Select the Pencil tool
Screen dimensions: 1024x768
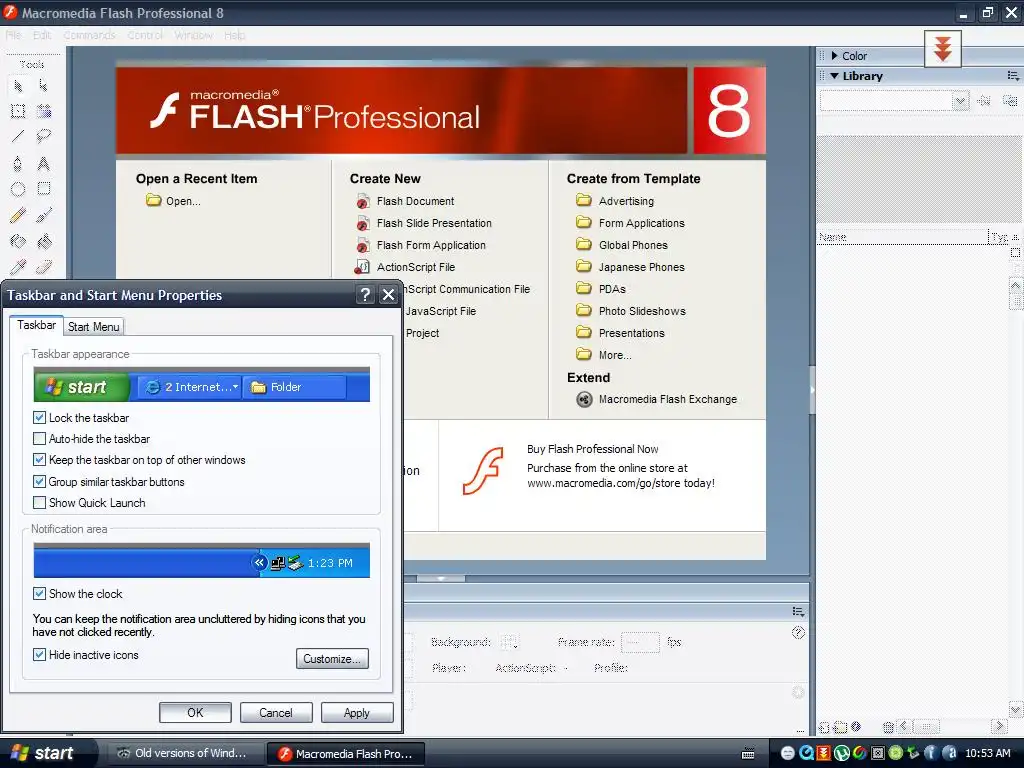18,215
